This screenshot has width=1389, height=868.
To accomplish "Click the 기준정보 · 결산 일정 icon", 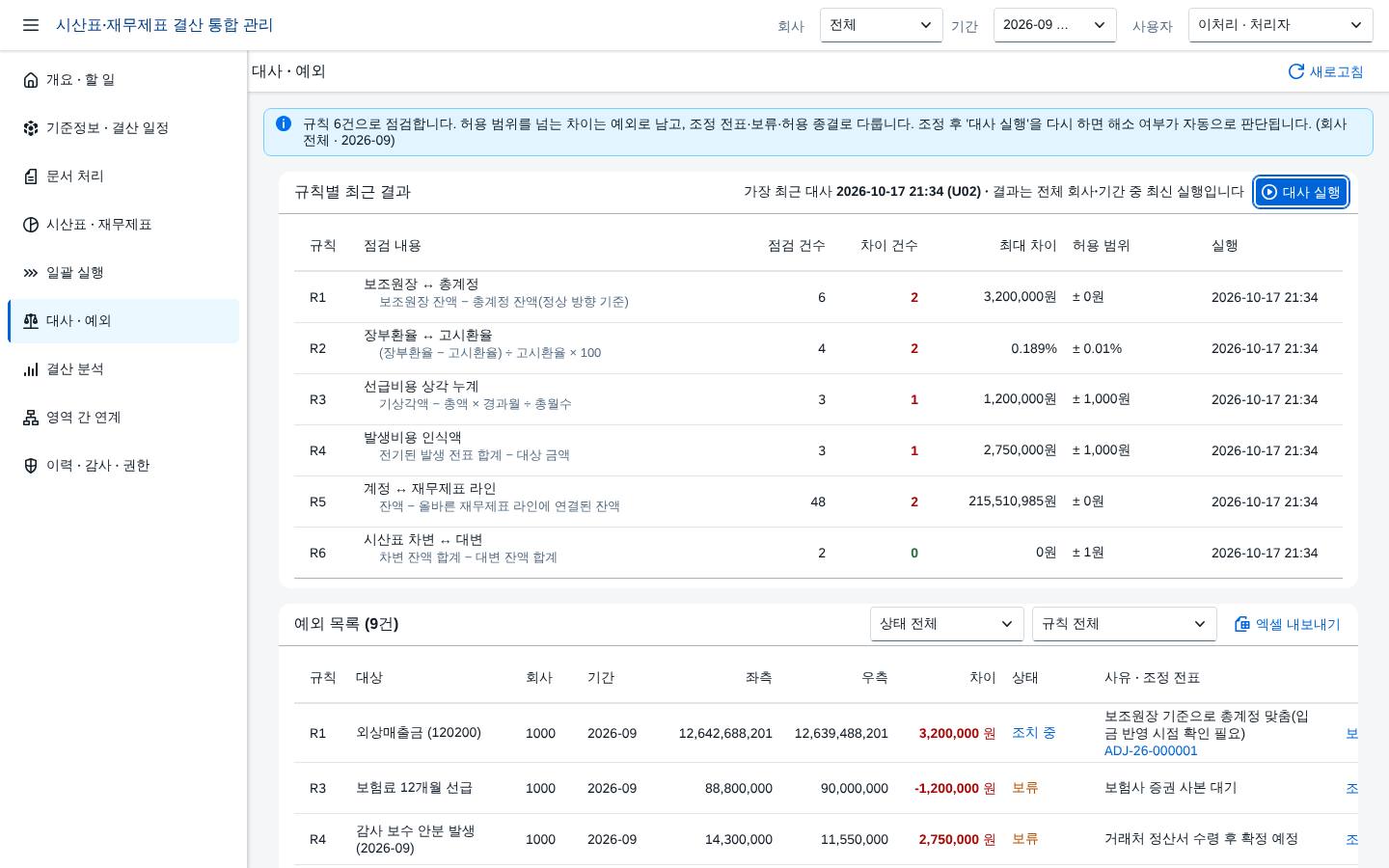I will 31,128.
